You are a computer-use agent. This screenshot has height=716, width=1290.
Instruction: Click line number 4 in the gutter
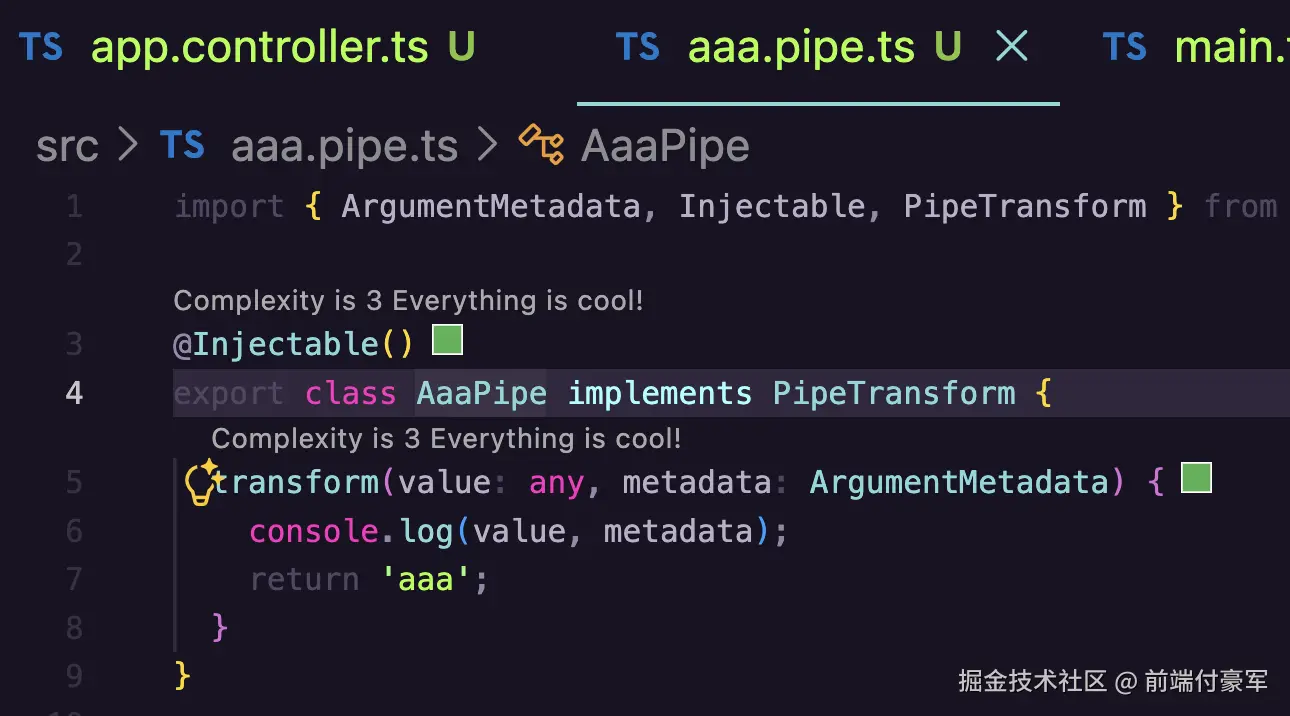[74, 393]
